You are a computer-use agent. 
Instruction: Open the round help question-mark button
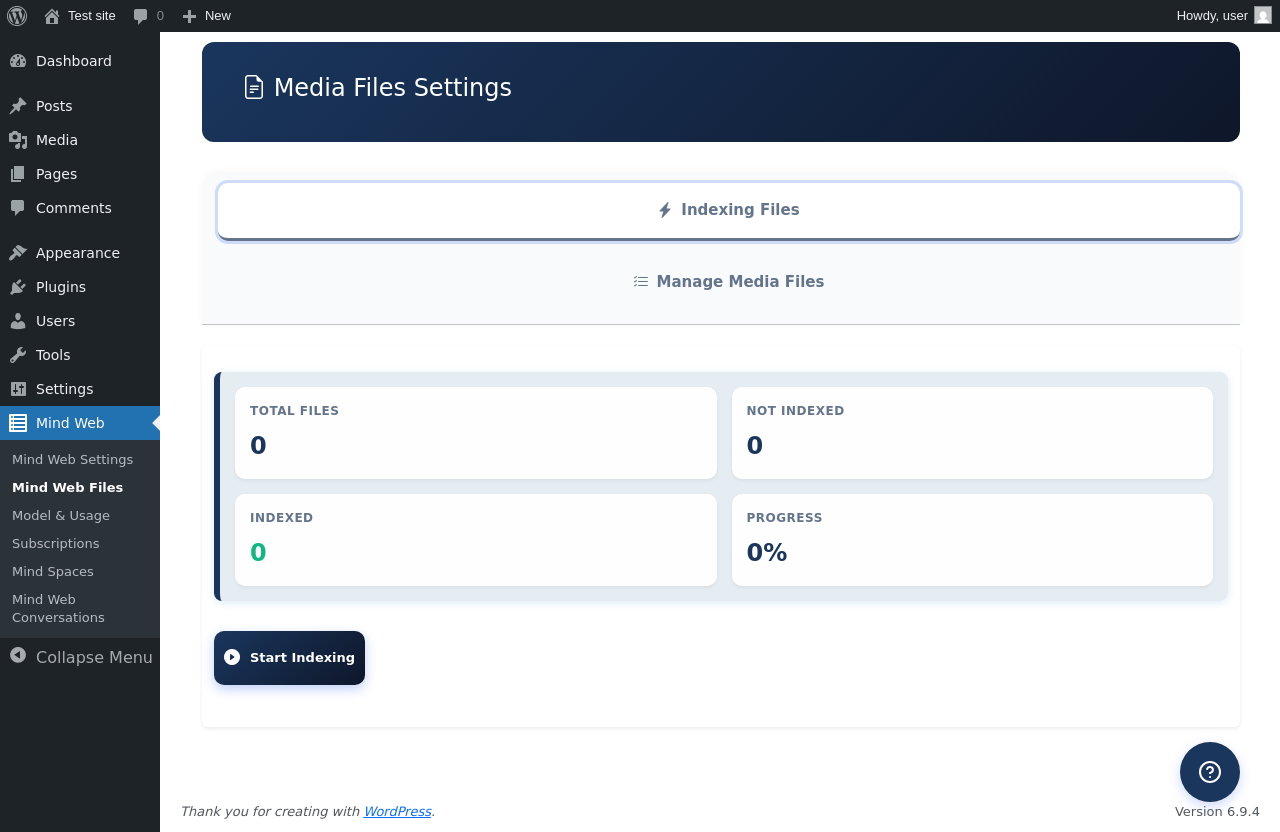coord(1209,772)
